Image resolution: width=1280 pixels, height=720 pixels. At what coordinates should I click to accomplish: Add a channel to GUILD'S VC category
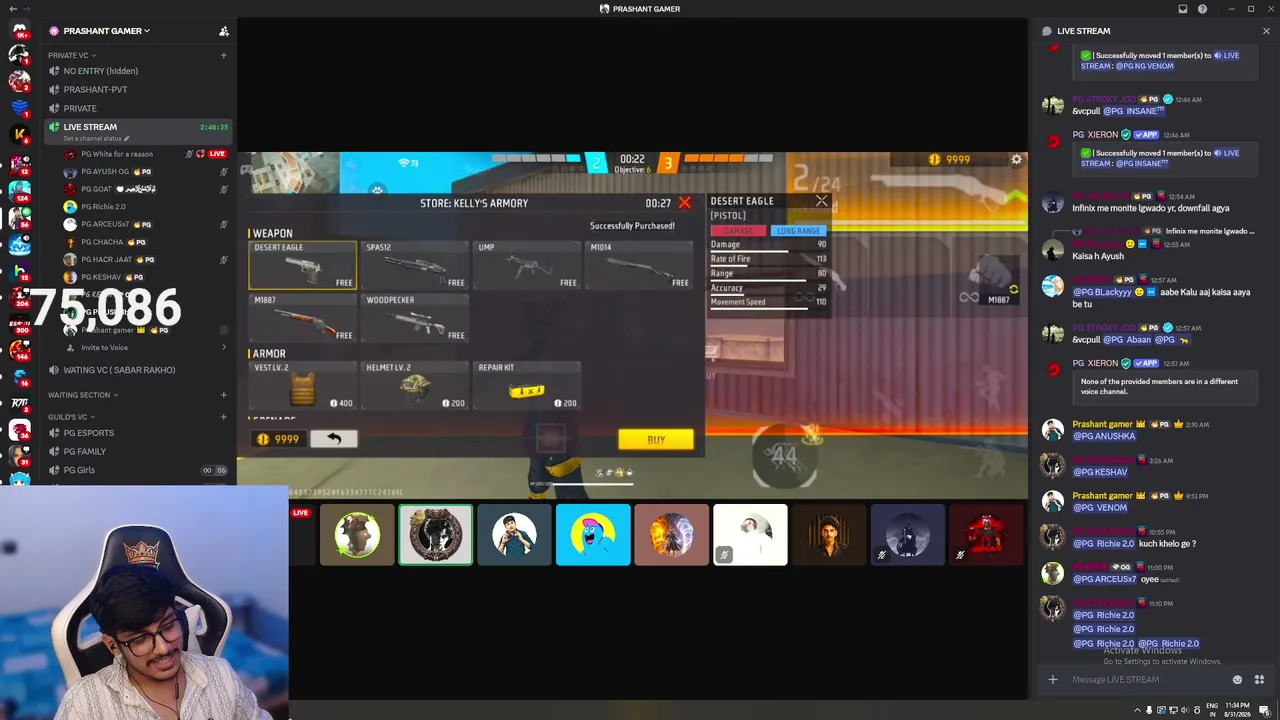pyautogui.click(x=224, y=416)
